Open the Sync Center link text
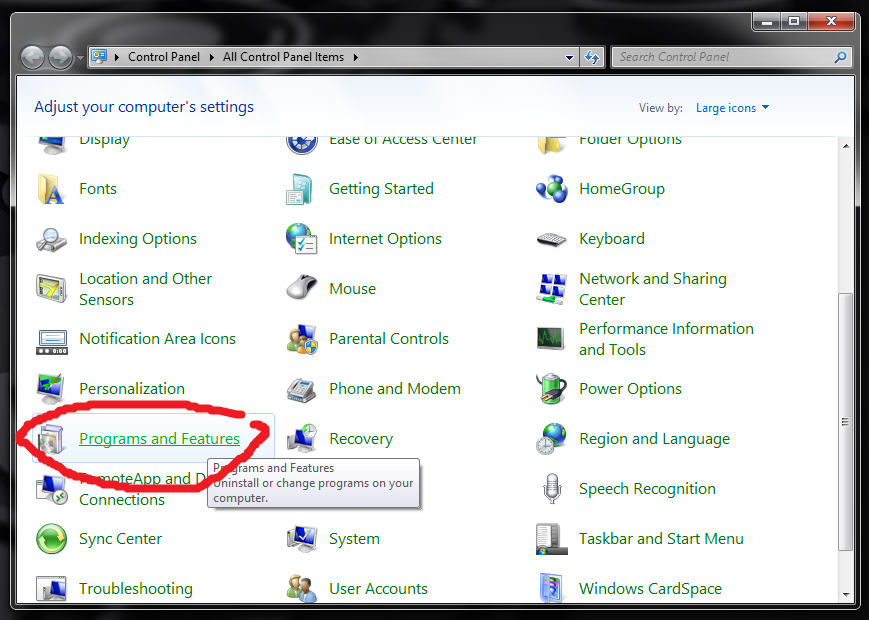Image resolution: width=869 pixels, height=620 pixels. [x=121, y=539]
